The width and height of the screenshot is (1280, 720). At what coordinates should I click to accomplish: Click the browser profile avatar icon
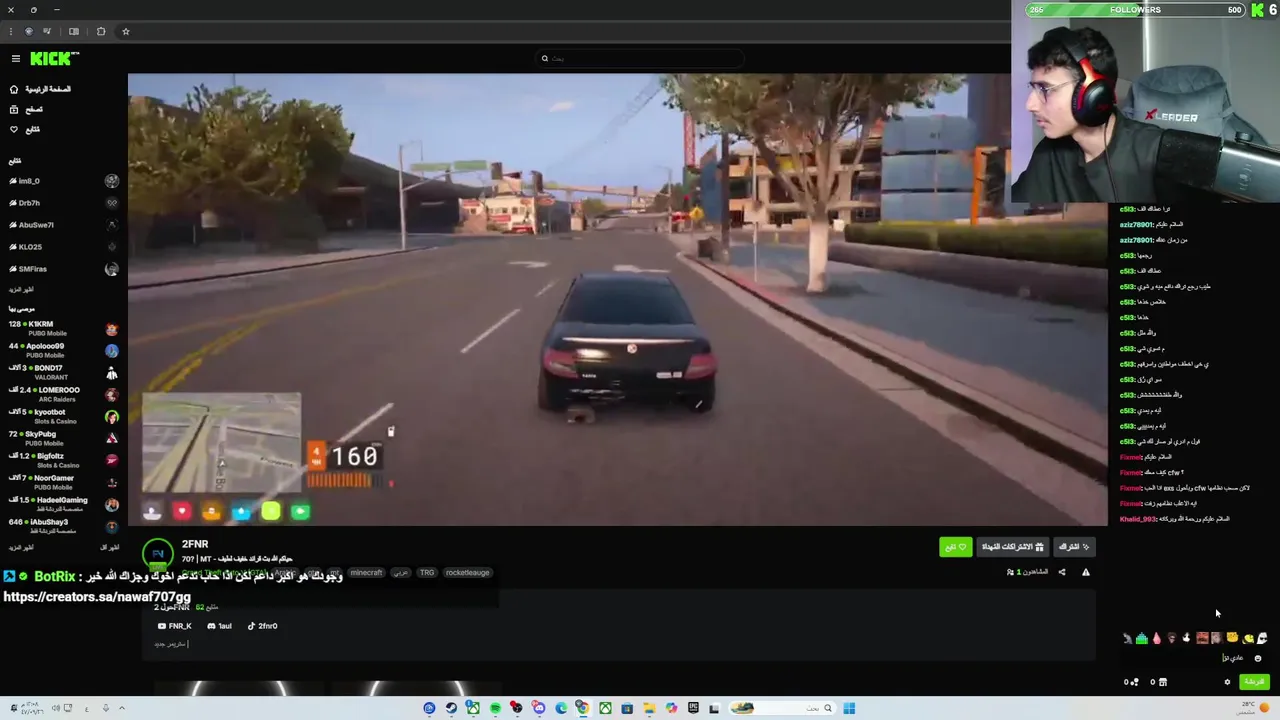pos(29,31)
